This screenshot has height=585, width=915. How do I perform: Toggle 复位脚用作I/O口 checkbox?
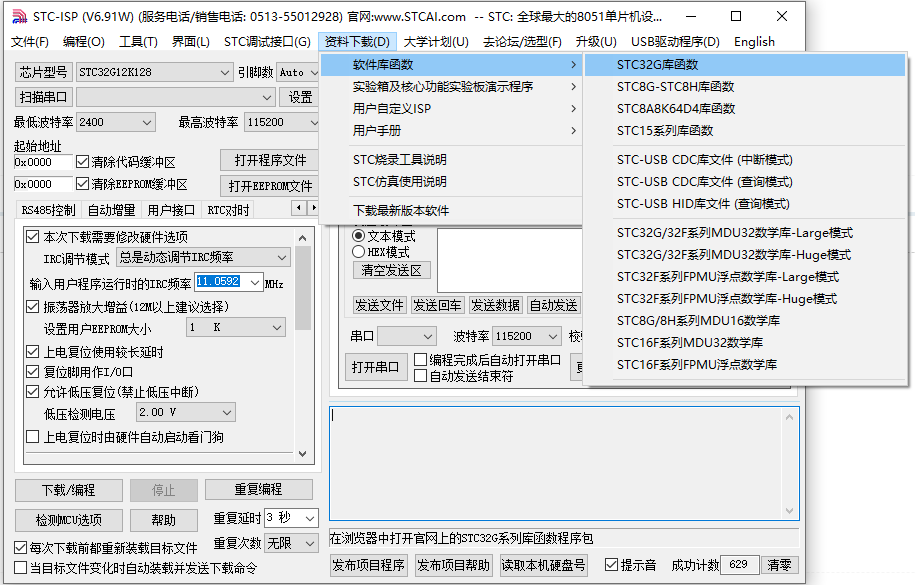point(33,372)
